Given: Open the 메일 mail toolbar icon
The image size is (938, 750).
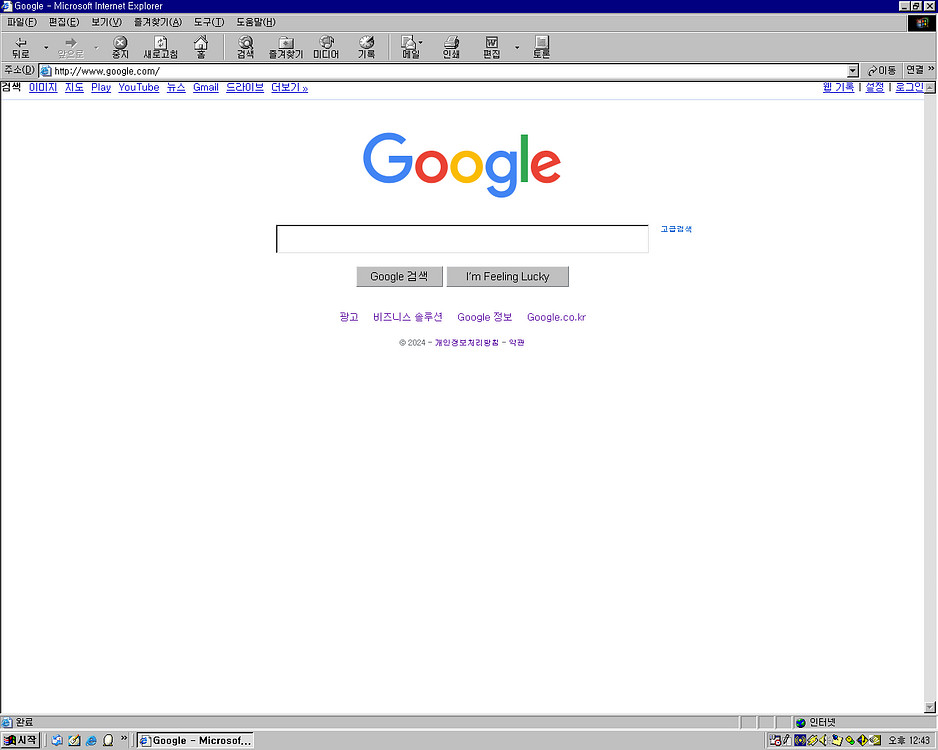Looking at the screenshot, I should 410,47.
